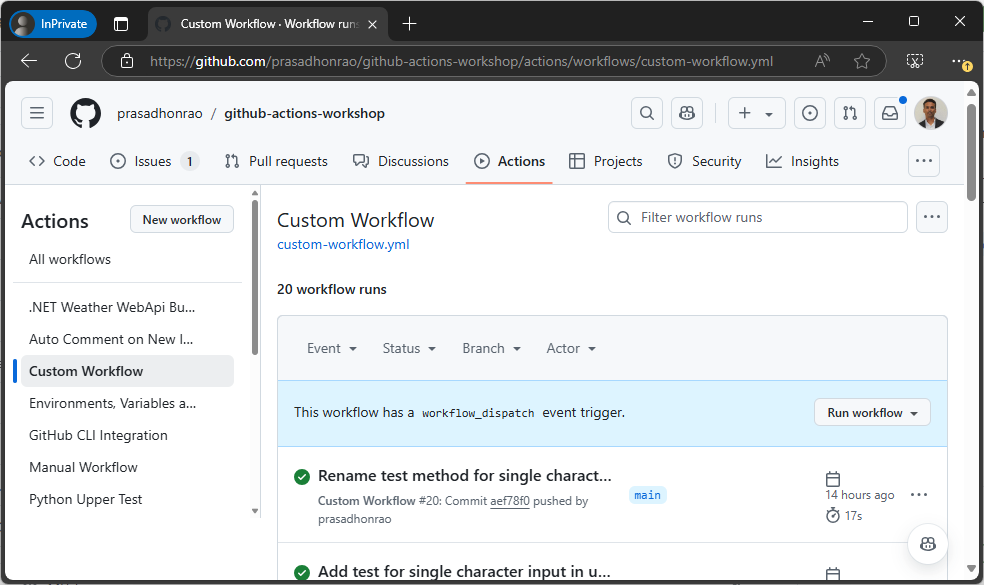Open Rename test method run
984x585 pixels.
coord(464,476)
